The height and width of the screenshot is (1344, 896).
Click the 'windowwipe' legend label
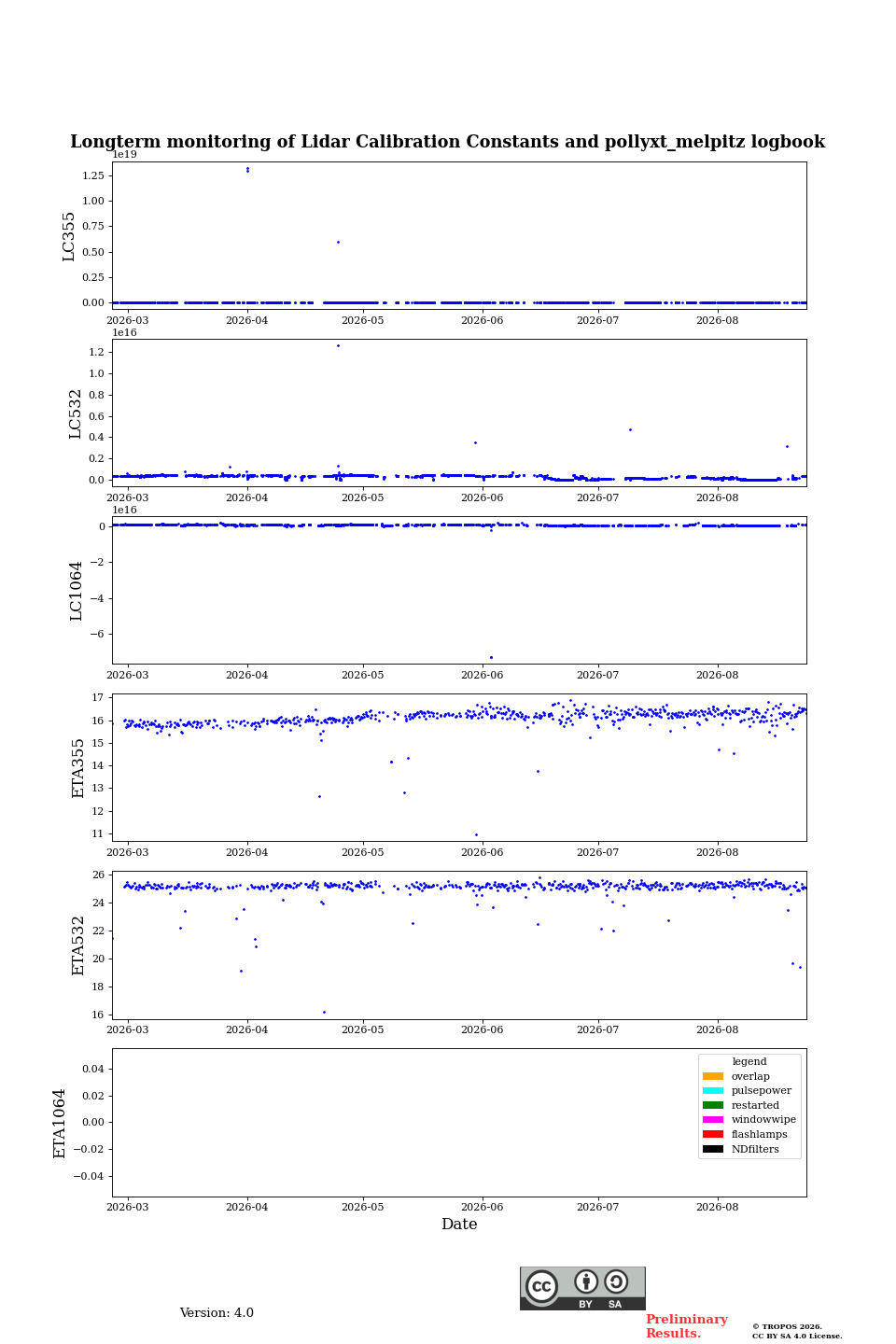click(763, 1119)
